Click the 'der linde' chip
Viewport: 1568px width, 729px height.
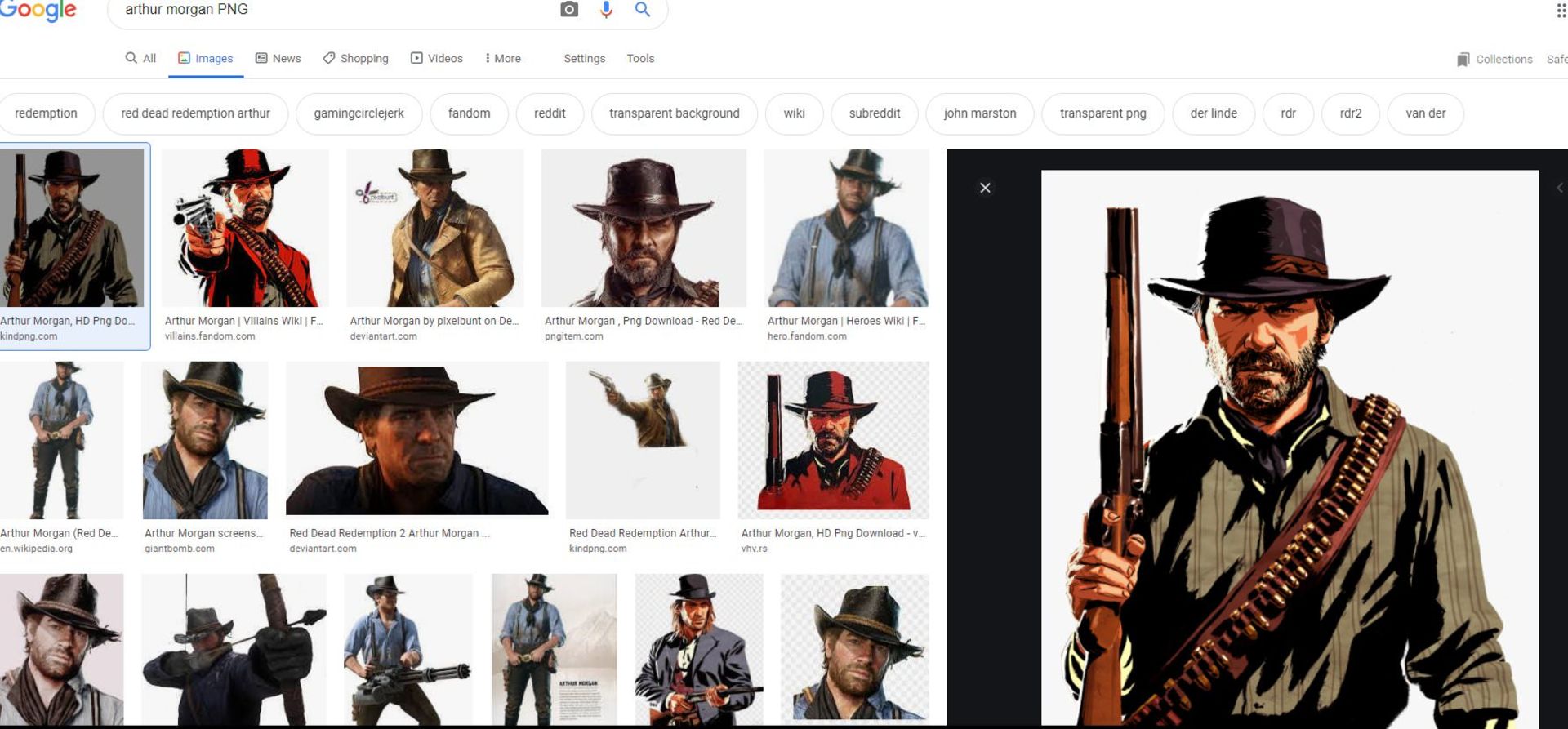1213,113
